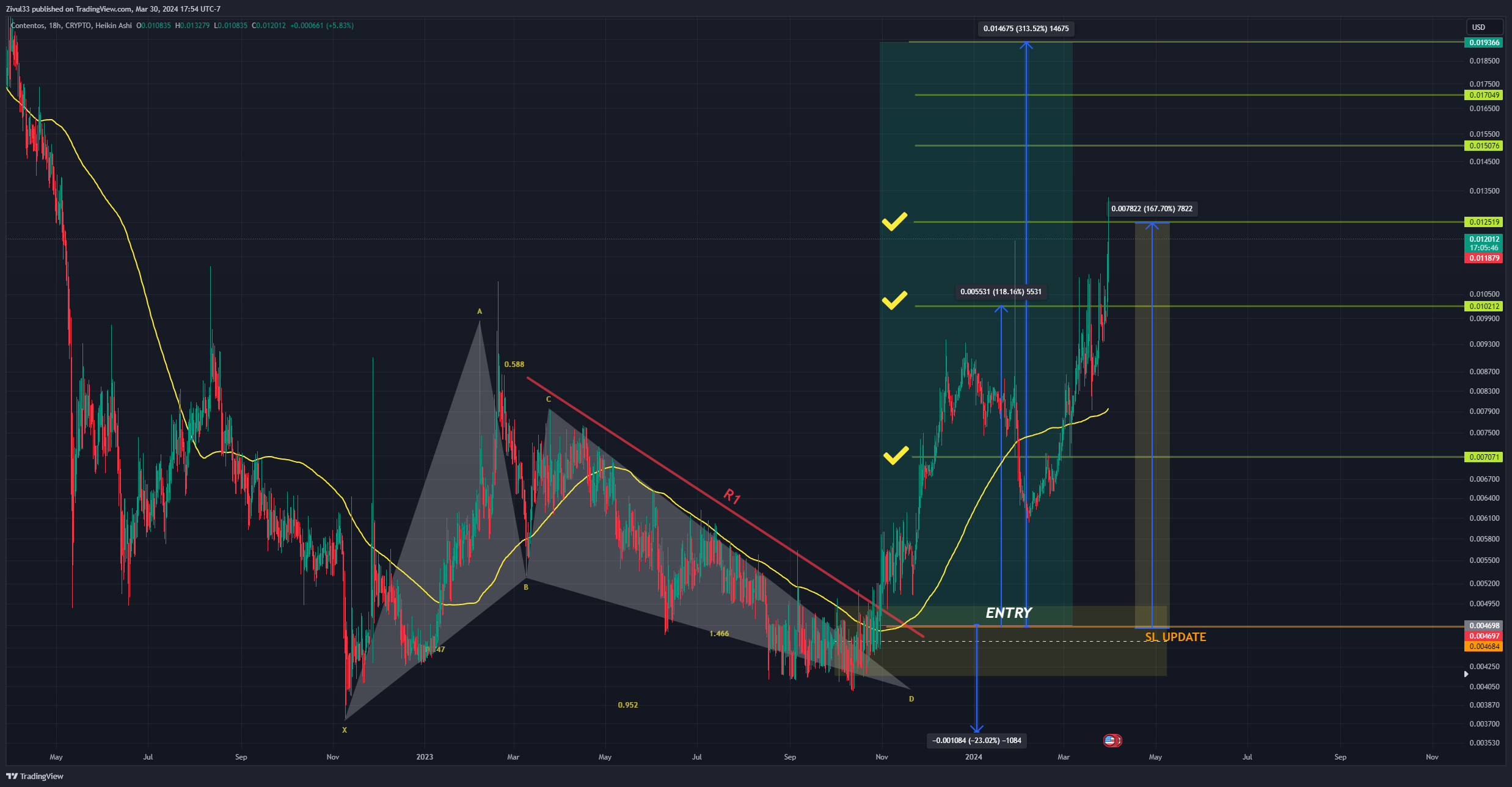1512x787 pixels.
Task: Click the orange 0.004684 price label
Action: pyautogui.click(x=1484, y=647)
